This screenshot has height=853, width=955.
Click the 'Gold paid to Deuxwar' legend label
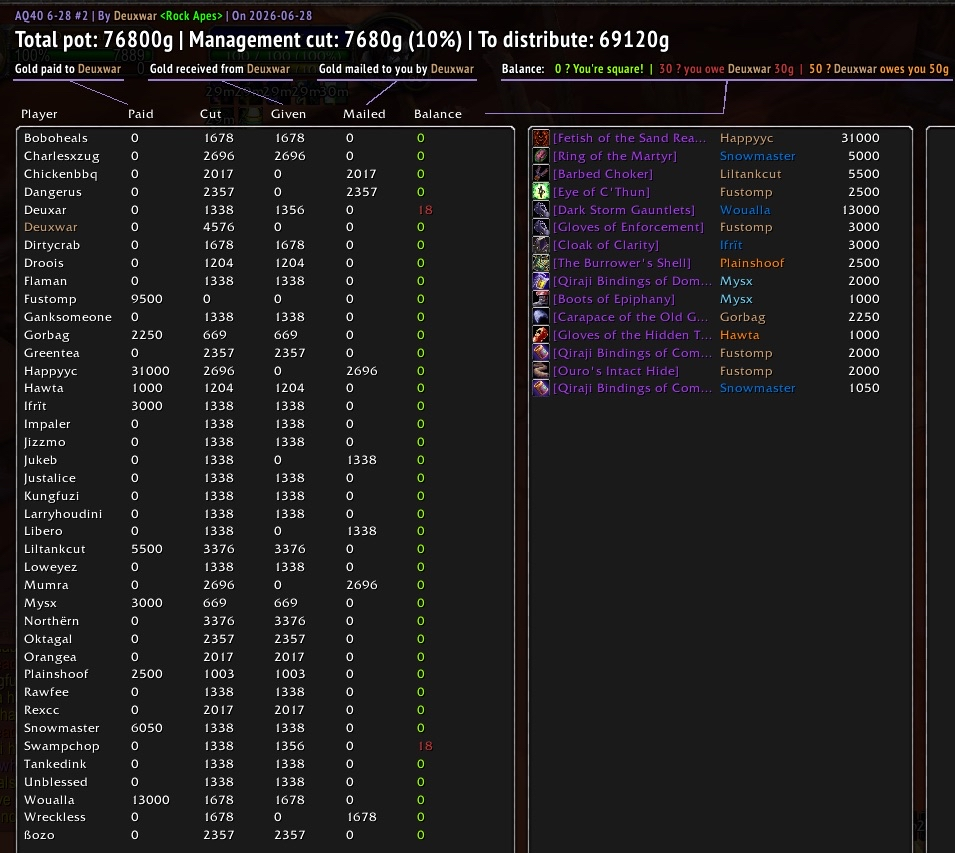click(68, 69)
